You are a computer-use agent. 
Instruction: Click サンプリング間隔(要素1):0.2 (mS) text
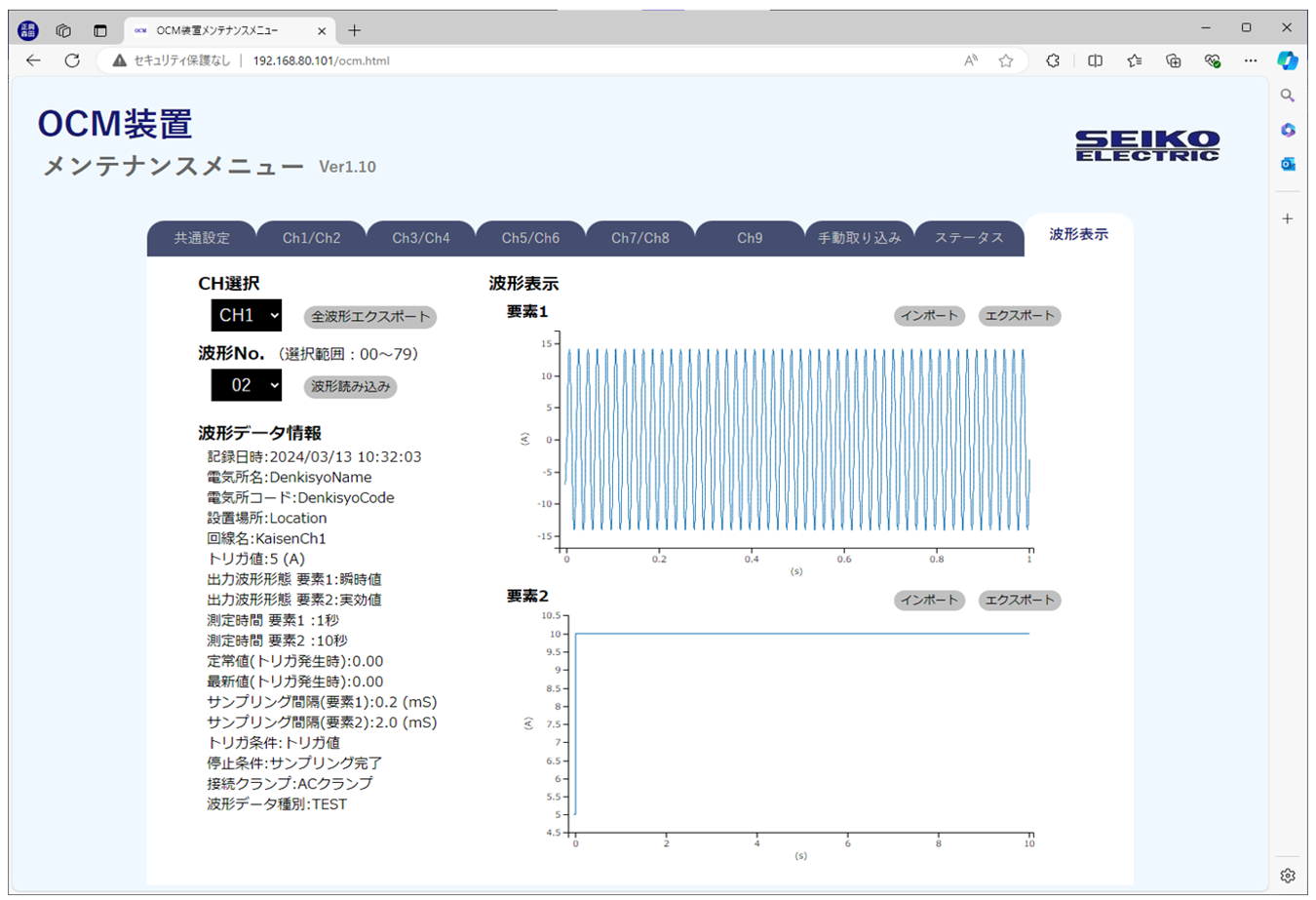322,702
